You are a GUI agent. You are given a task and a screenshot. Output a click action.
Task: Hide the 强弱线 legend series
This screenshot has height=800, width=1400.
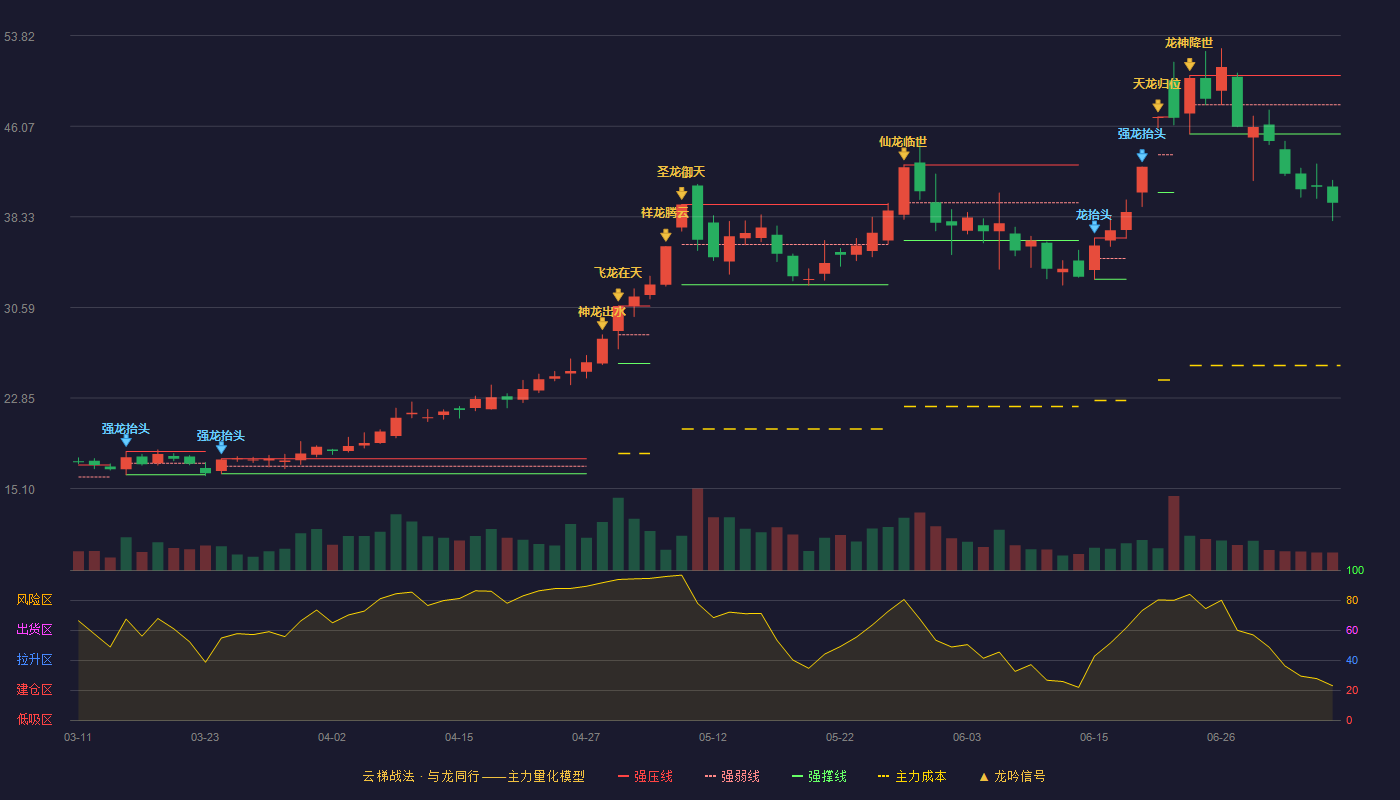[x=732, y=776]
